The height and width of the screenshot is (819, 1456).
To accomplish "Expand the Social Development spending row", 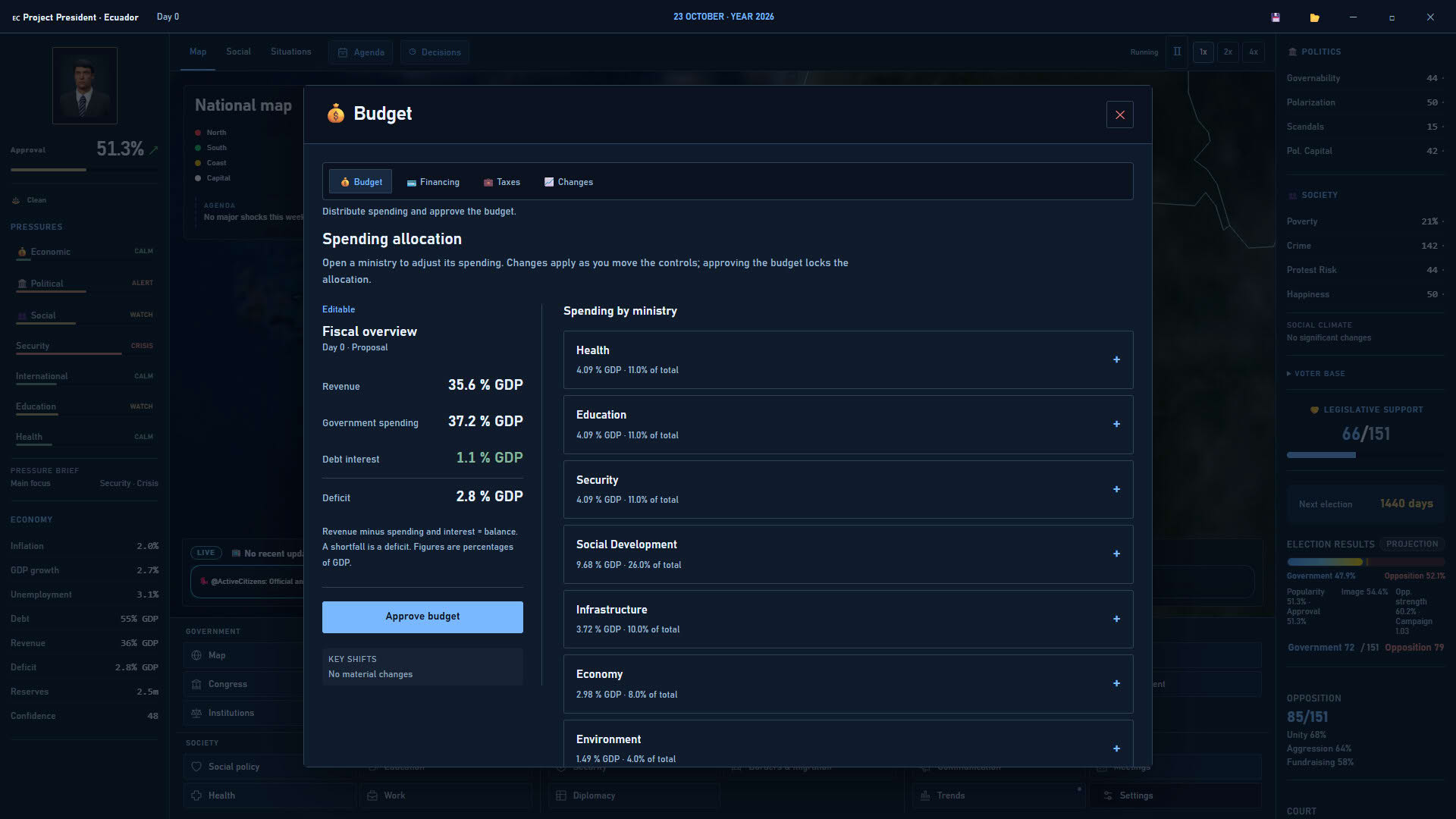I will point(848,554).
